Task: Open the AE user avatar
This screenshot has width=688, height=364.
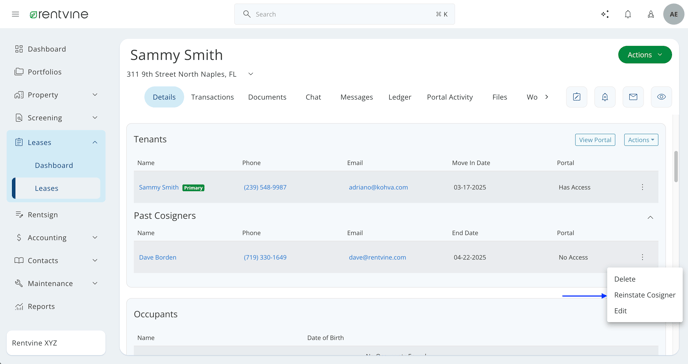Action: pyautogui.click(x=674, y=14)
